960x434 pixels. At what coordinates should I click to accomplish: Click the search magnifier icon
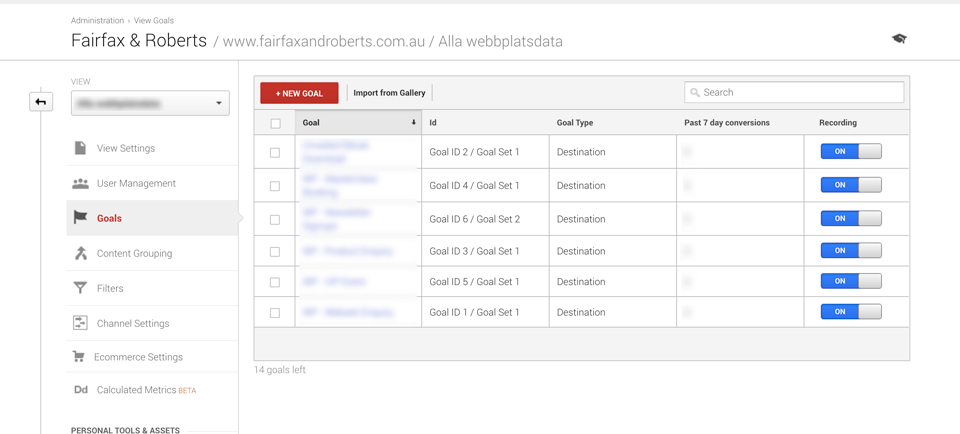pyautogui.click(x=695, y=92)
